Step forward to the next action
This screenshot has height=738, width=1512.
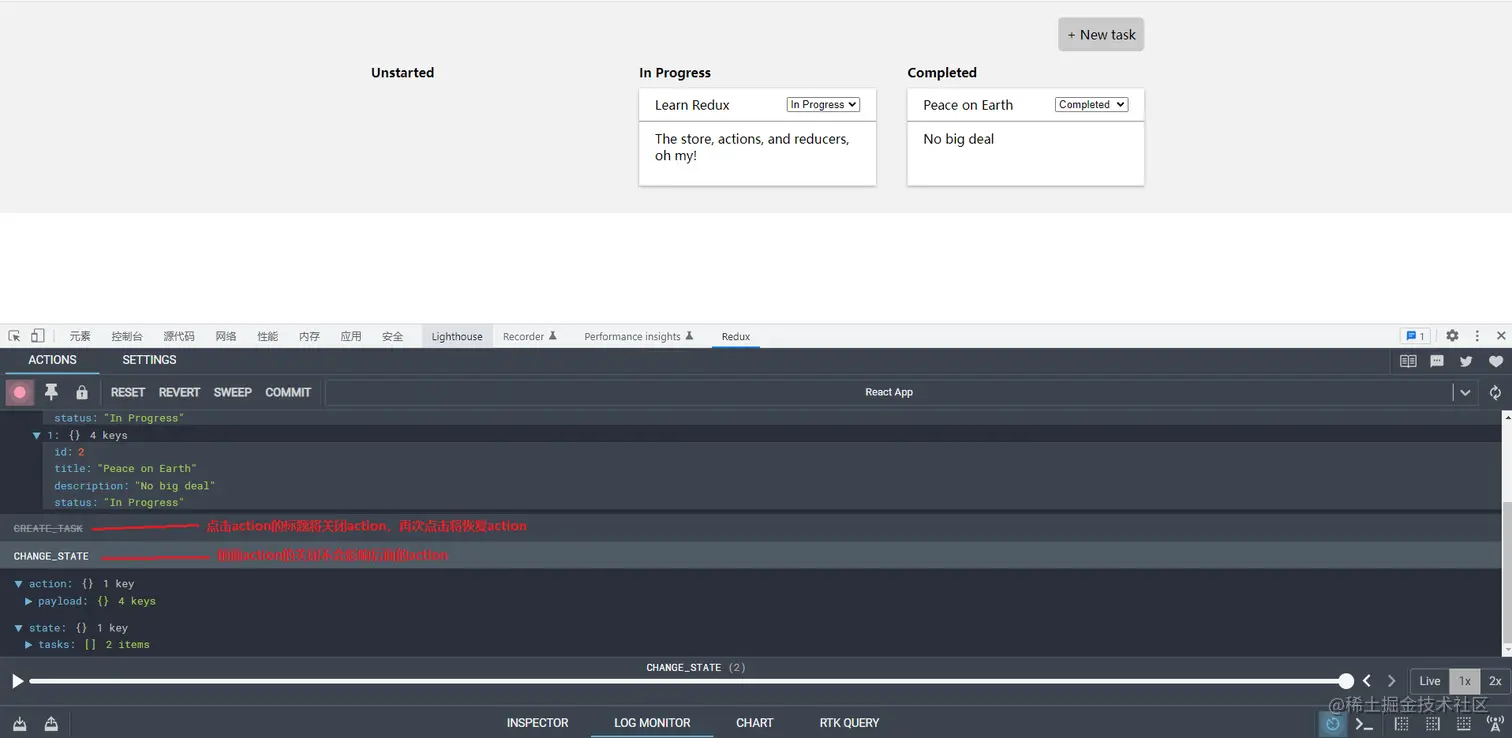coord(1391,681)
